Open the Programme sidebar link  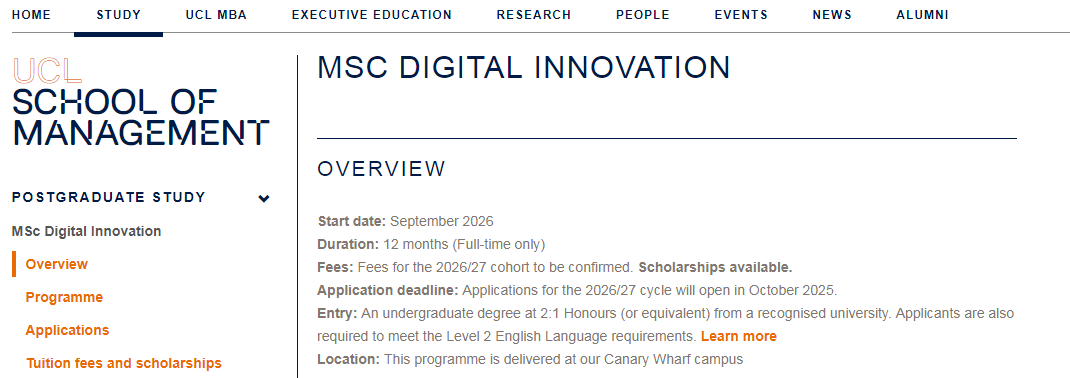(x=64, y=297)
